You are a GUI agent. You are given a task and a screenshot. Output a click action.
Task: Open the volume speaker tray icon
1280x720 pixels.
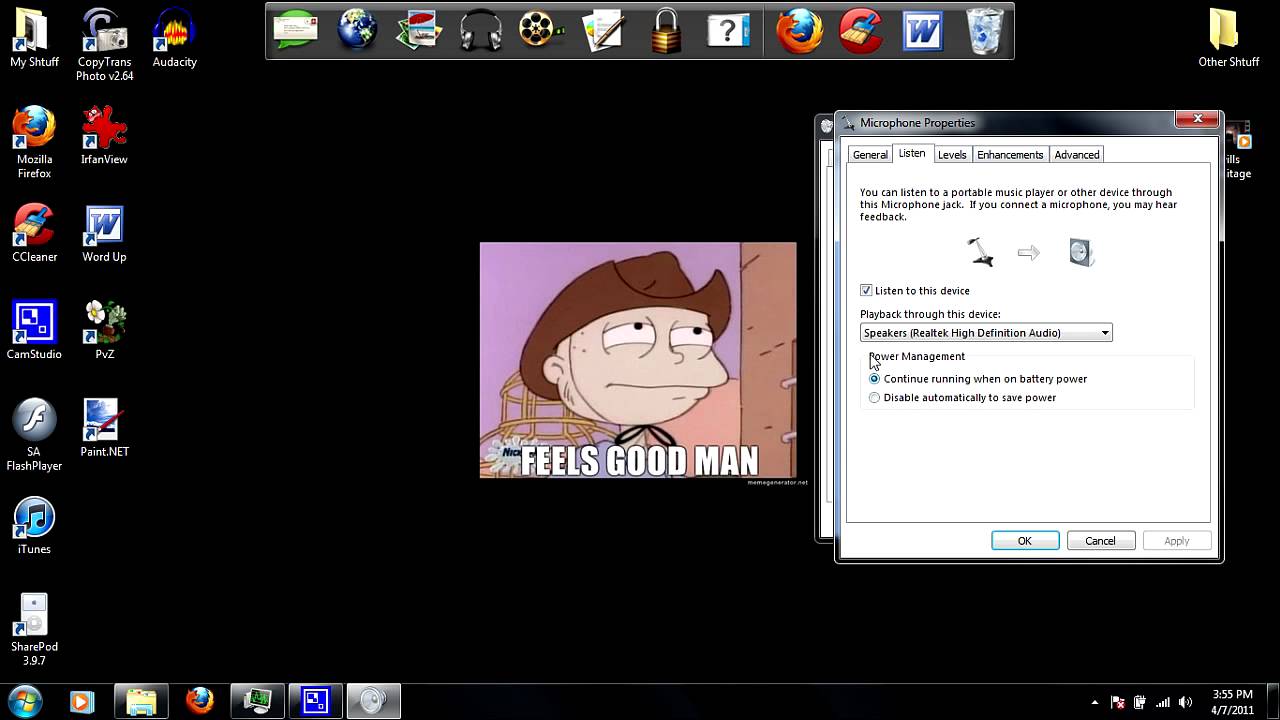point(1186,702)
